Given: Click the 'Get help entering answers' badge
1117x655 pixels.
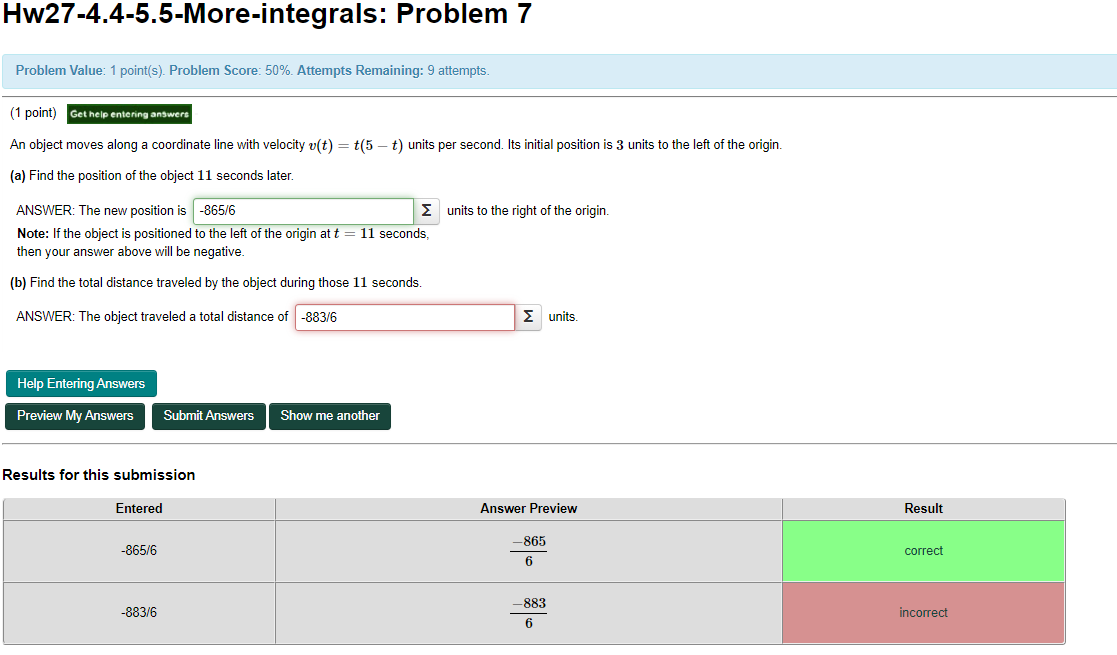Looking at the screenshot, I should click(x=128, y=114).
